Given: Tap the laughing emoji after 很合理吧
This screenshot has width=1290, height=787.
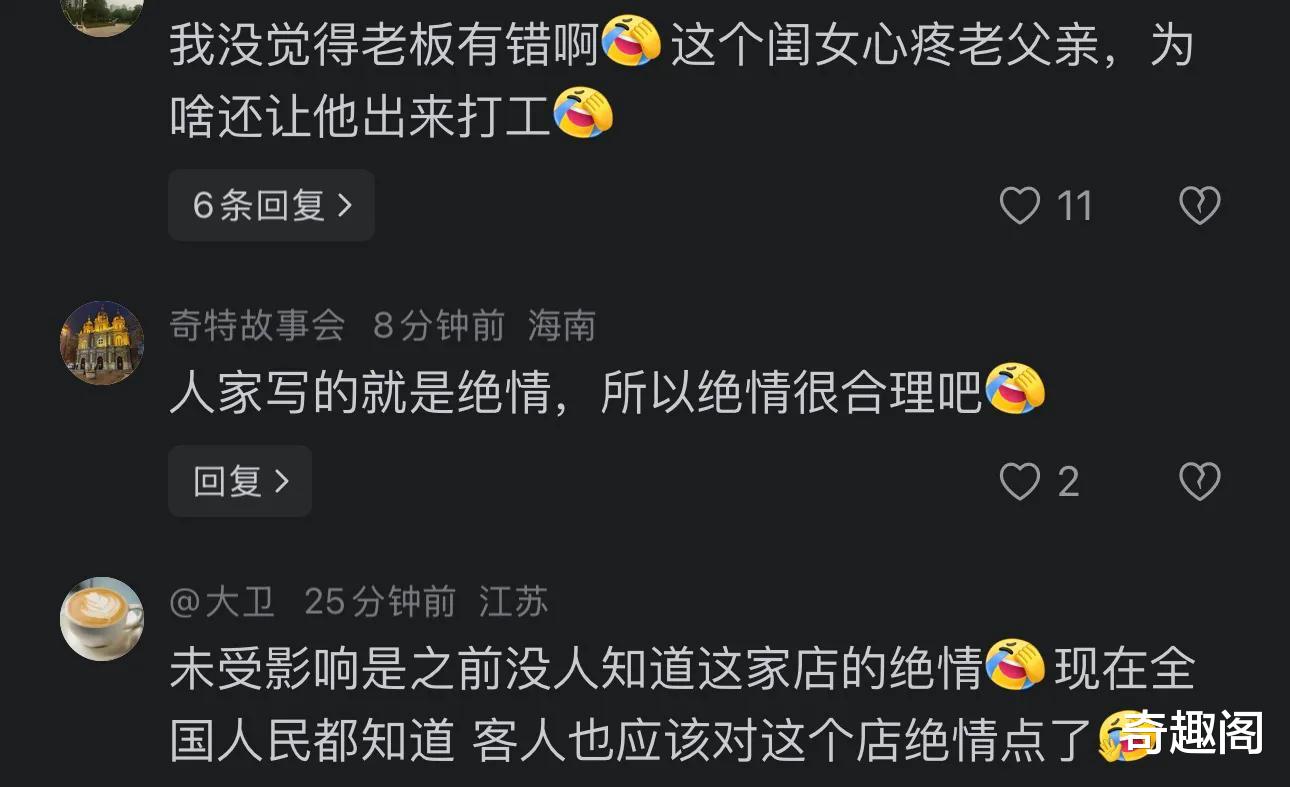Looking at the screenshot, I should point(1016,390).
